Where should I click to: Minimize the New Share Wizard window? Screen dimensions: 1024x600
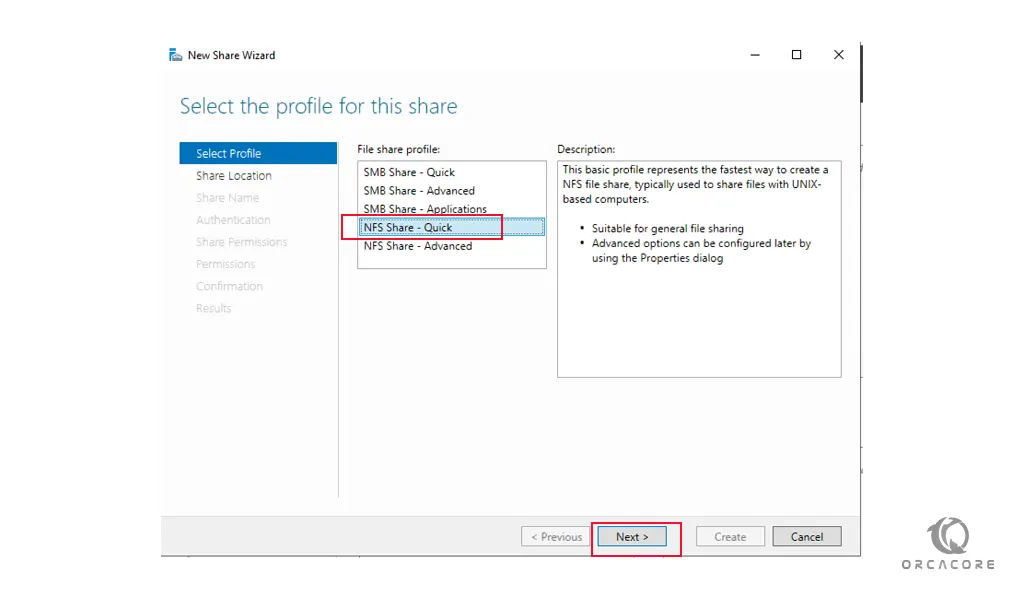click(x=755, y=55)
